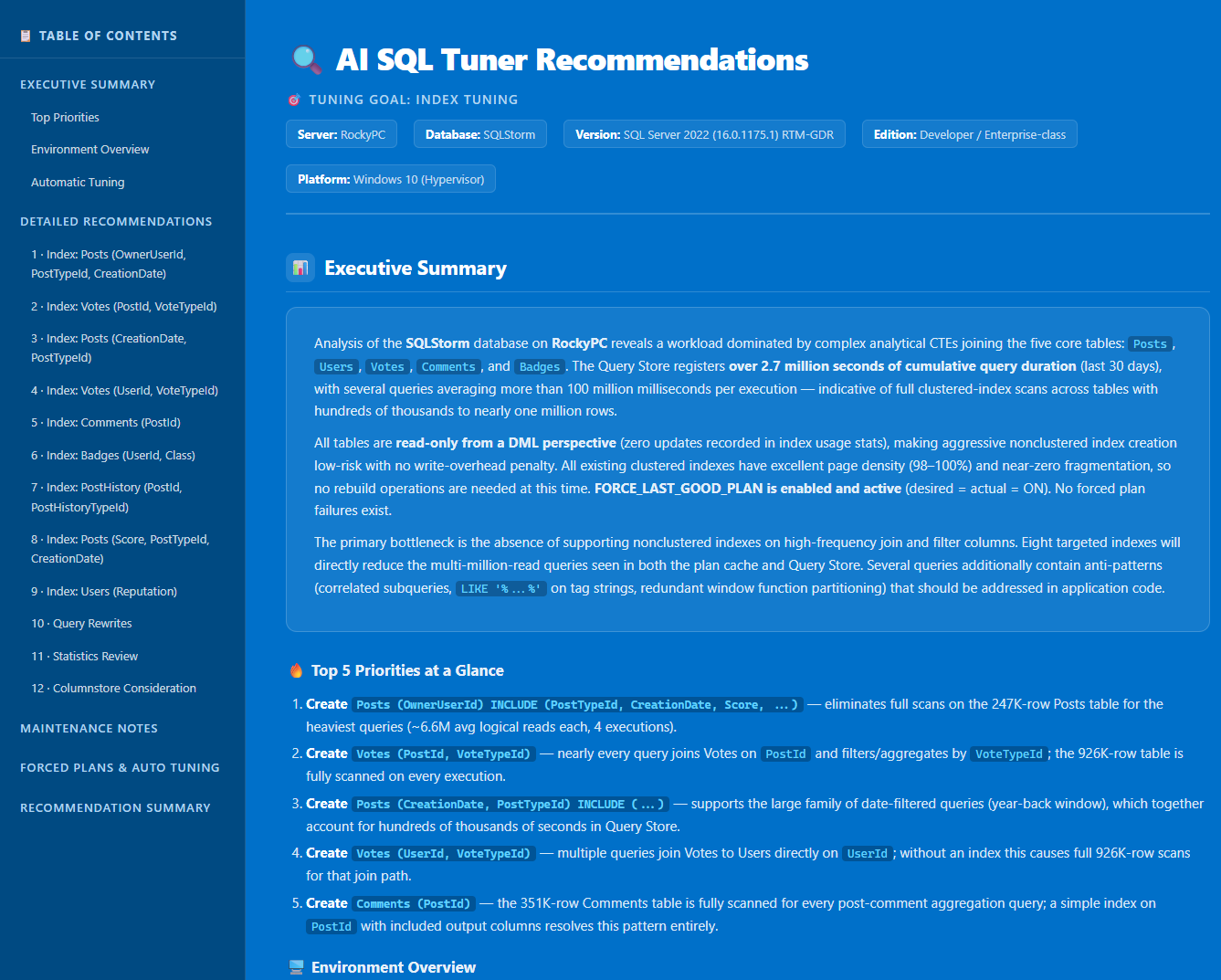Jump to the Maintenance Notes section
The image size is (1221, 980).
pyautogui.click(x=89, y=728)
